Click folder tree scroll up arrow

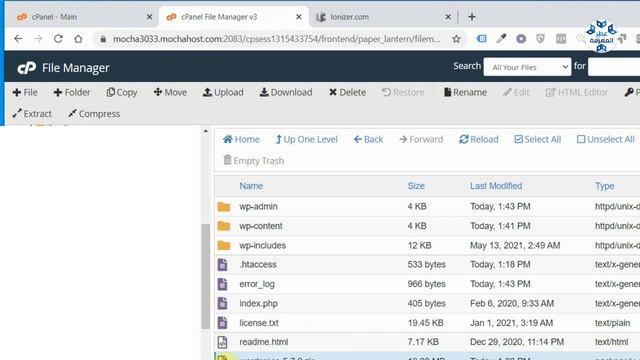pyautogui.click(x=206, y=131)
